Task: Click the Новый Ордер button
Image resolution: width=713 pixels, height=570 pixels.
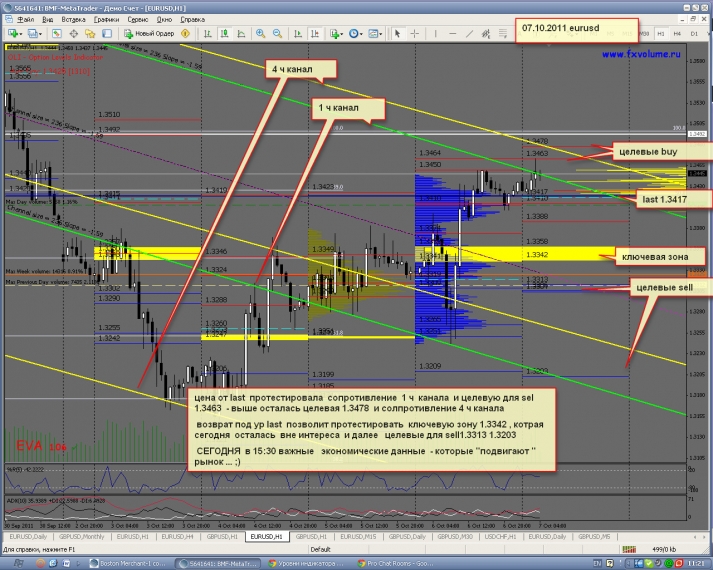Action: 149,34
